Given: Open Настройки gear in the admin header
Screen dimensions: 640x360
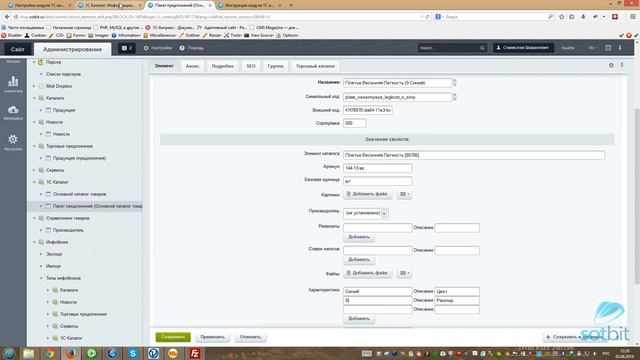Looking at the screenshot, I should tap(158, 48).
